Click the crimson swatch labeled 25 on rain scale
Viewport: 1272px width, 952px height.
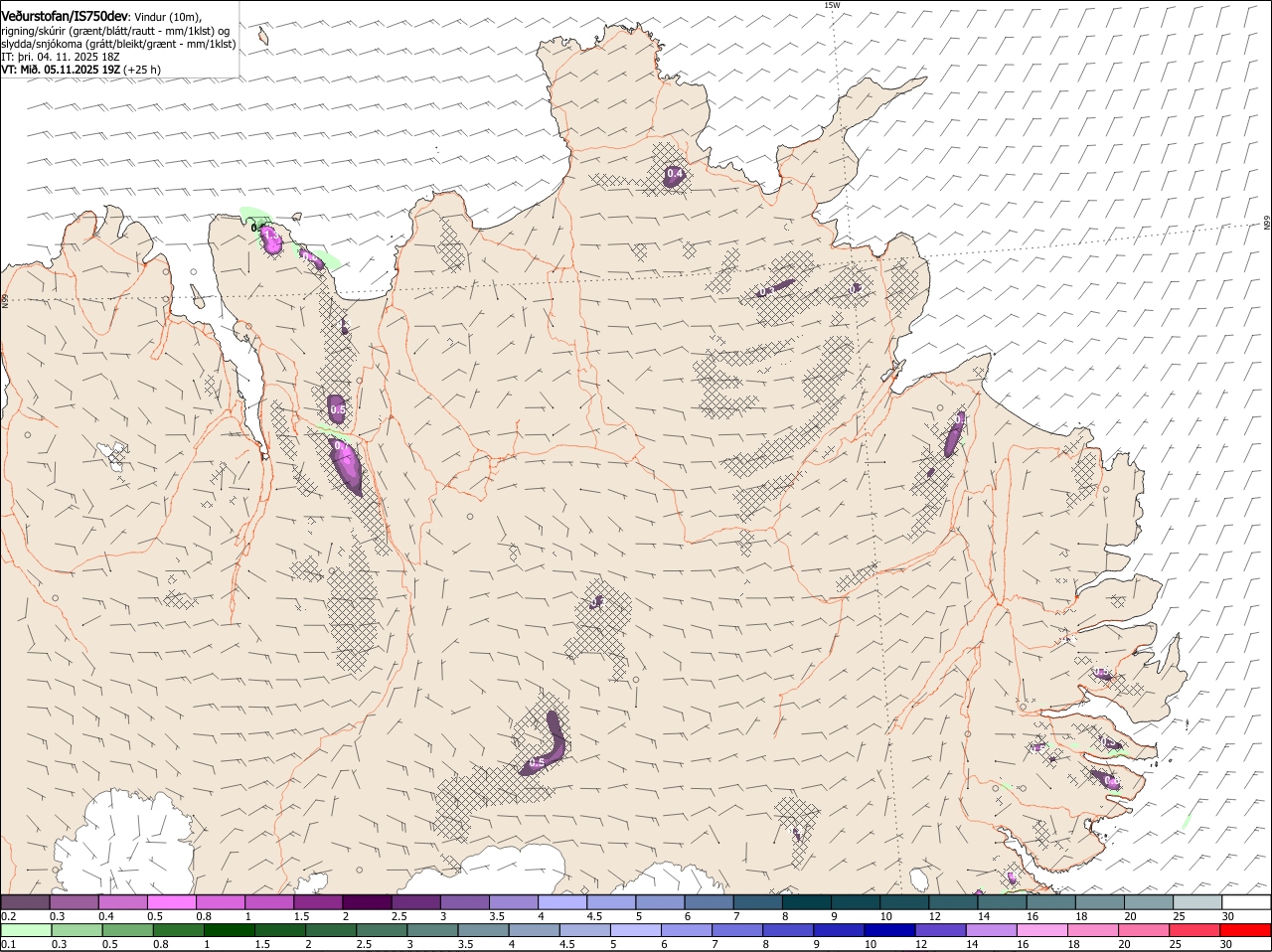point(1195,931)
